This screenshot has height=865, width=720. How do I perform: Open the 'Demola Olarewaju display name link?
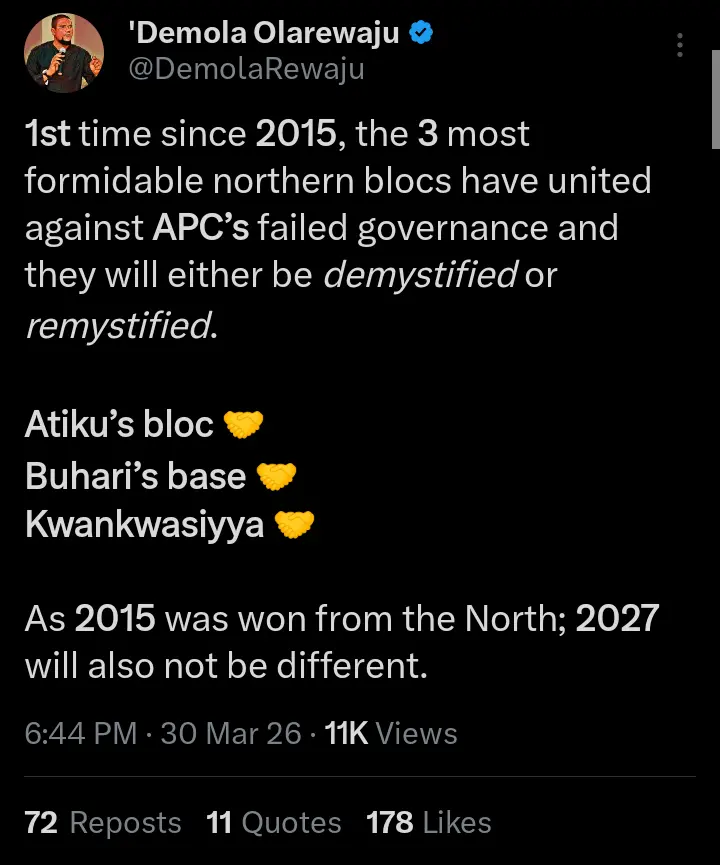(264, 34)
